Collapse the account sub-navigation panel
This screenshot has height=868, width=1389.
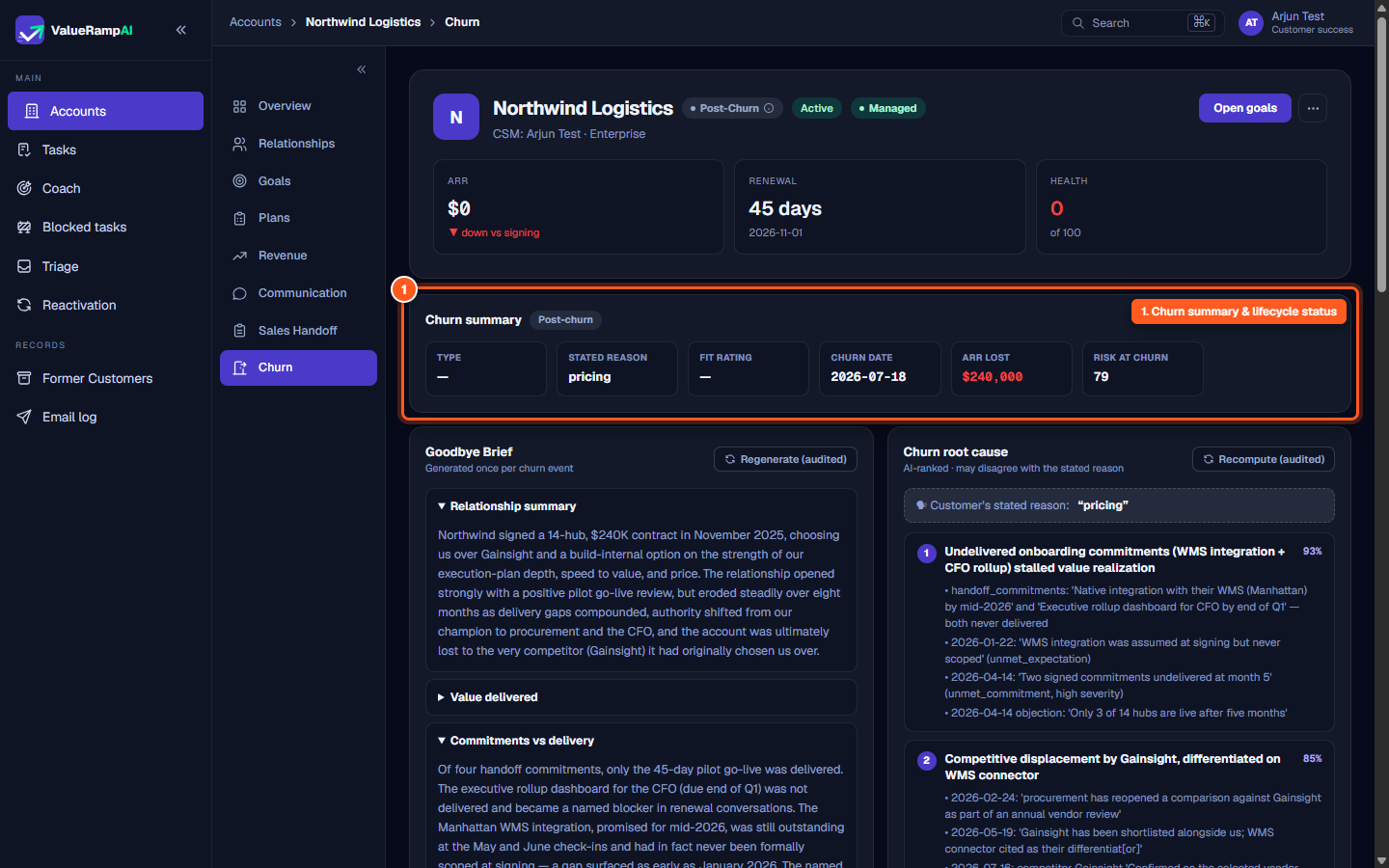click(x=362, y=69)
